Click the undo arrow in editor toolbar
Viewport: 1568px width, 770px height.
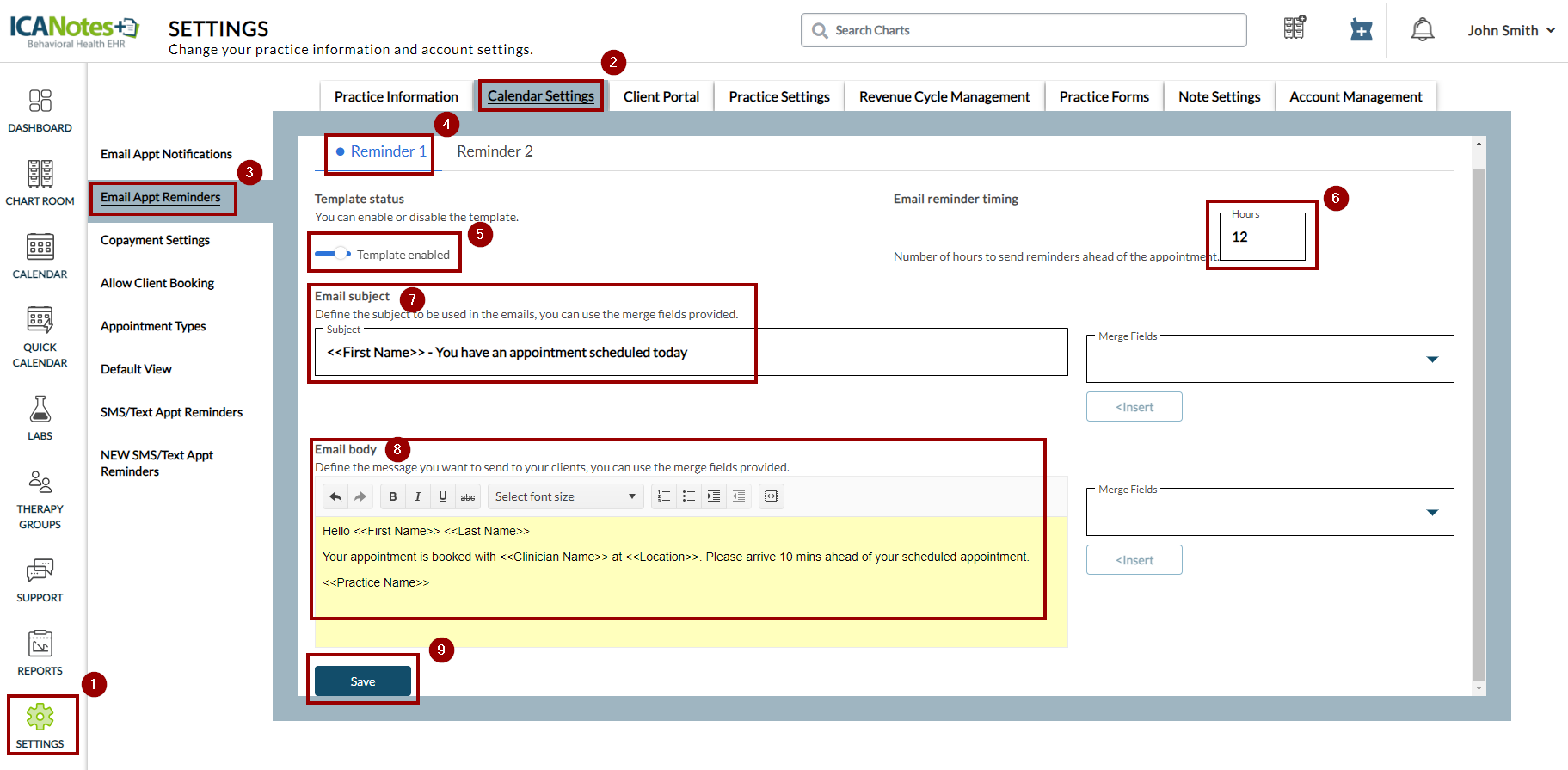pos(335,496)
